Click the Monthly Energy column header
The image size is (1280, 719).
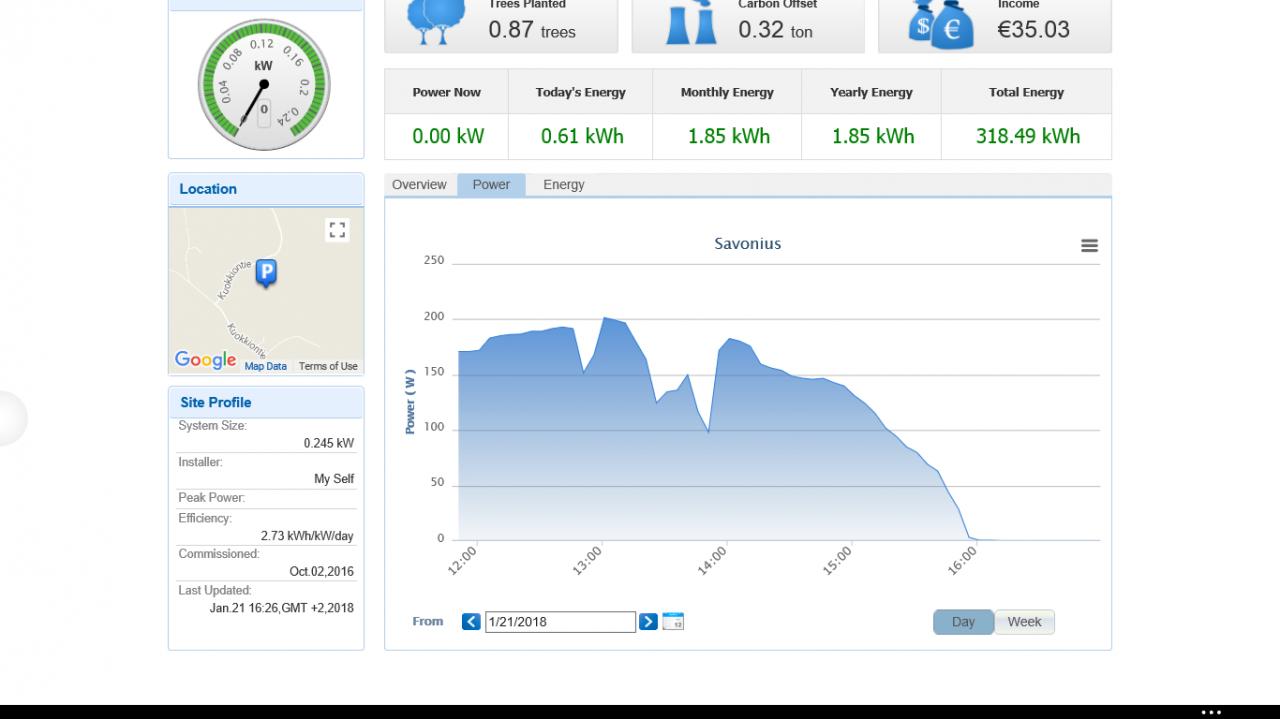tap(727, 92)
